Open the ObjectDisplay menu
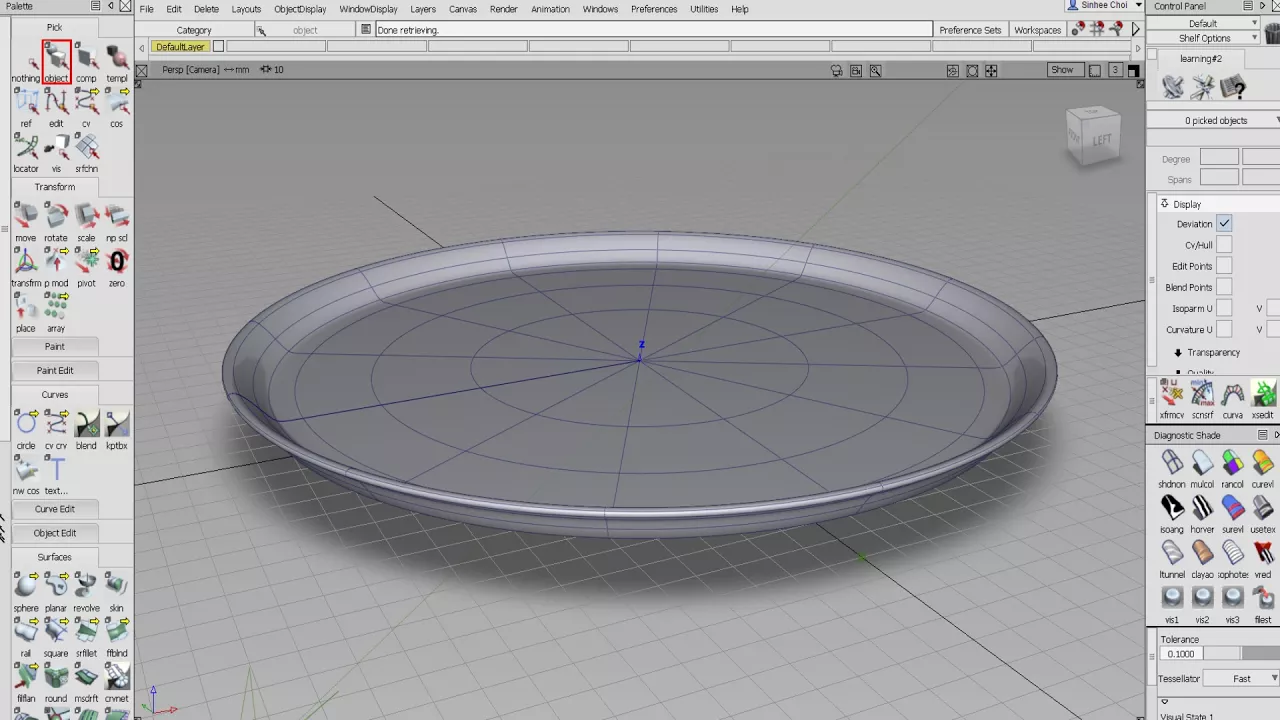 click(300, 9)
